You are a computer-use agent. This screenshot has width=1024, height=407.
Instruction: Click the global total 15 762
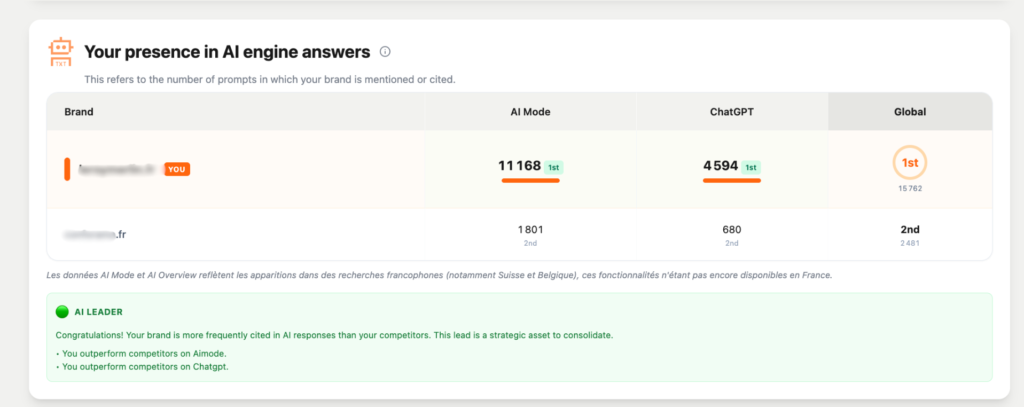point(910,188)
